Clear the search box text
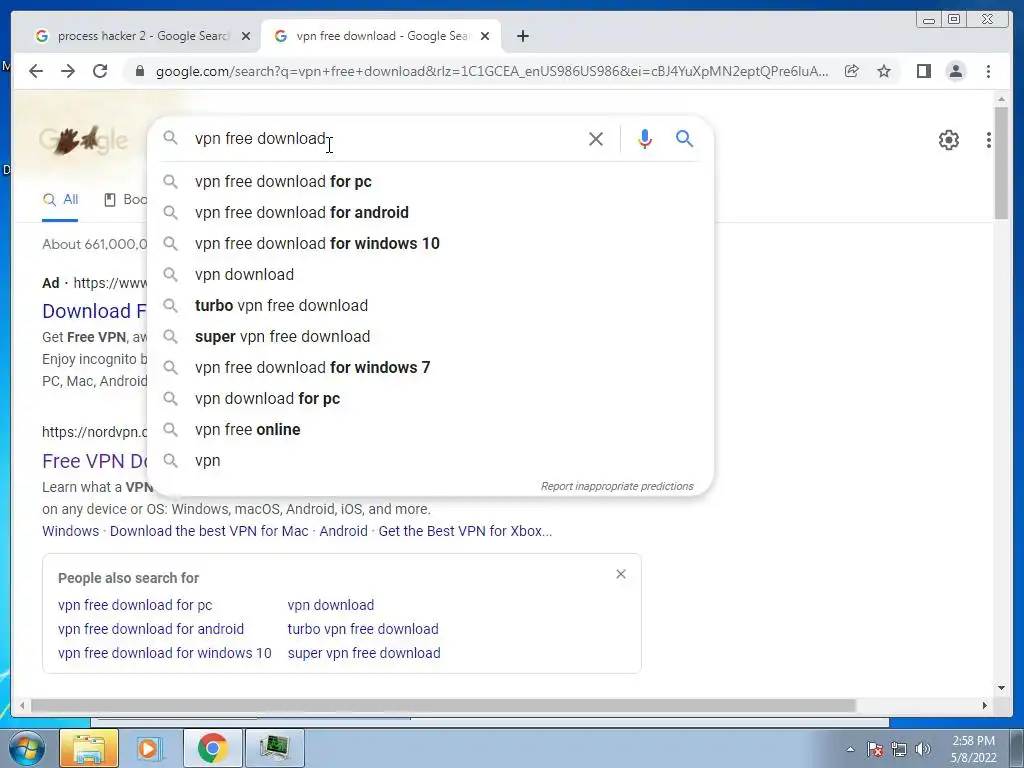This screenshot has height=768, width=1024. coord(596,138)
